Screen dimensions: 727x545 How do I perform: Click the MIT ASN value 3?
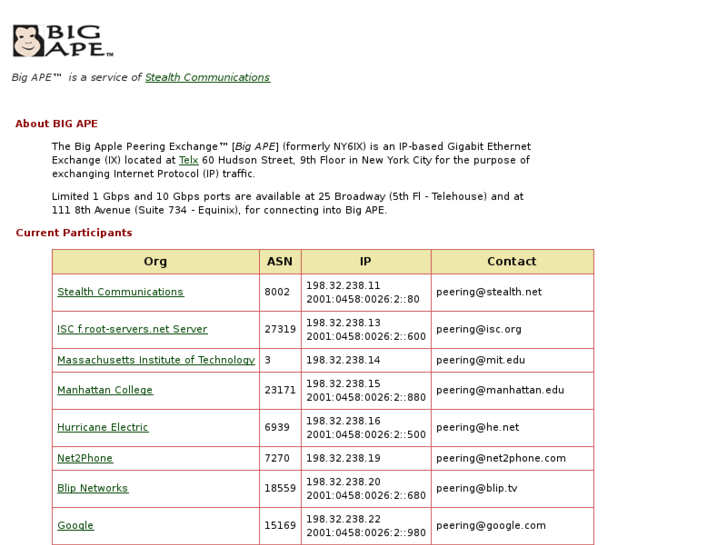coord(268,360)
